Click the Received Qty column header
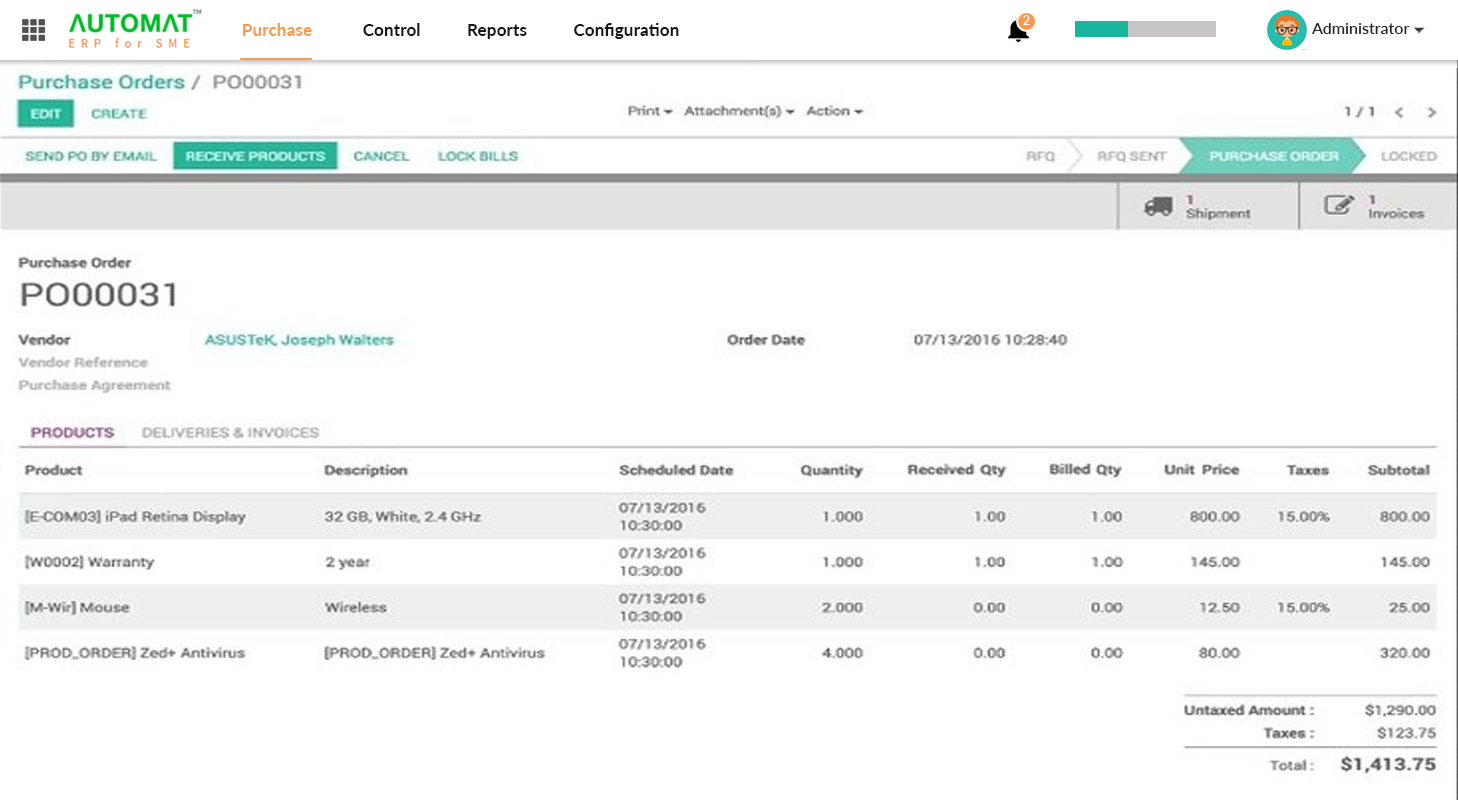The image size is (1458, 800). point(956,470)
